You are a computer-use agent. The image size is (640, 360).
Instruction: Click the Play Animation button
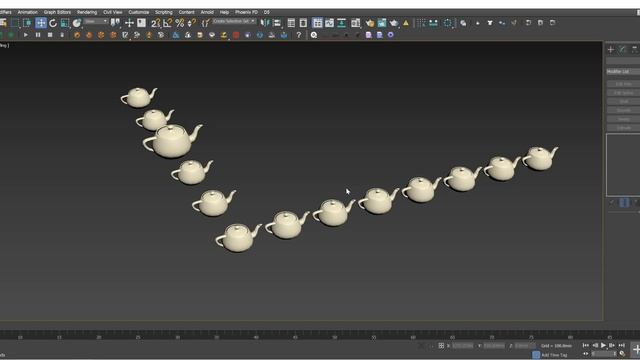tap(603, 345)
